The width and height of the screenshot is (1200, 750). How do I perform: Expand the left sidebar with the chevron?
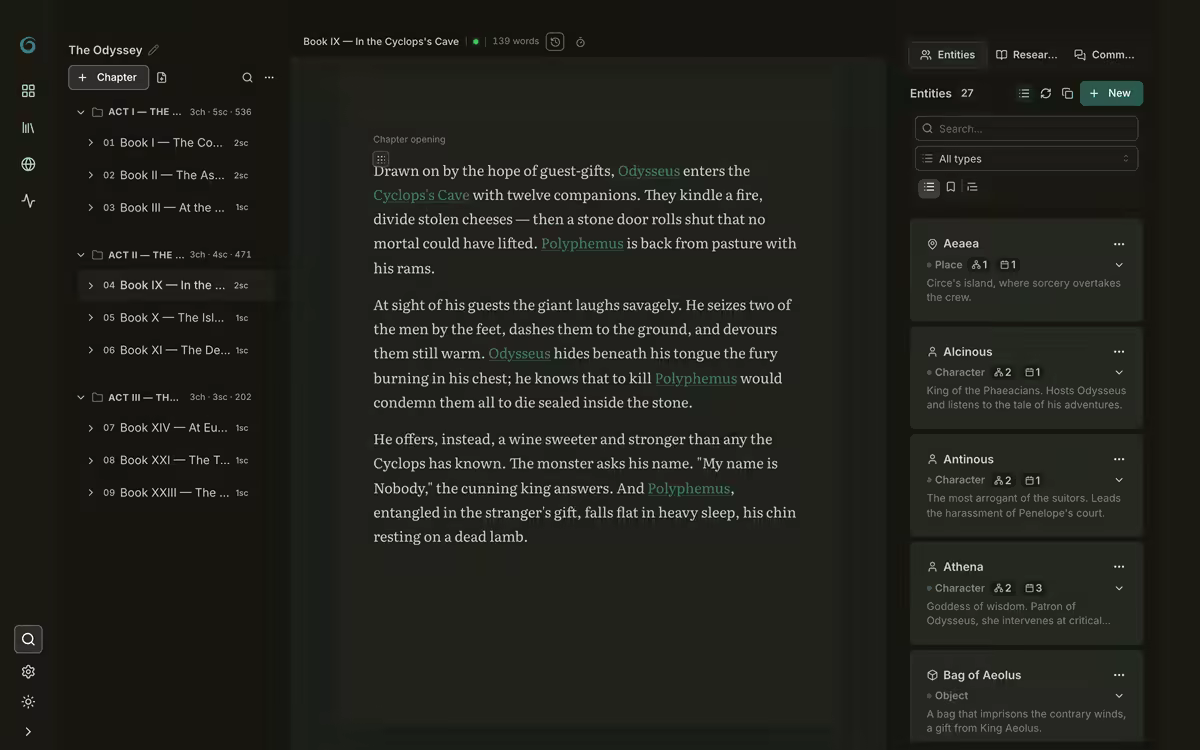28,732
